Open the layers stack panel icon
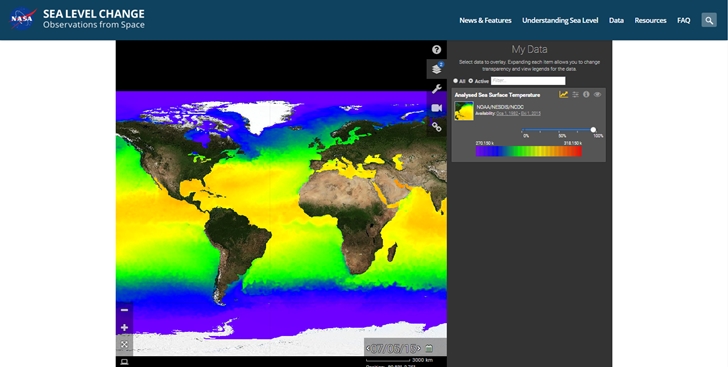Image resolution: width=728 pixels, height=367 pixels. 436,69
